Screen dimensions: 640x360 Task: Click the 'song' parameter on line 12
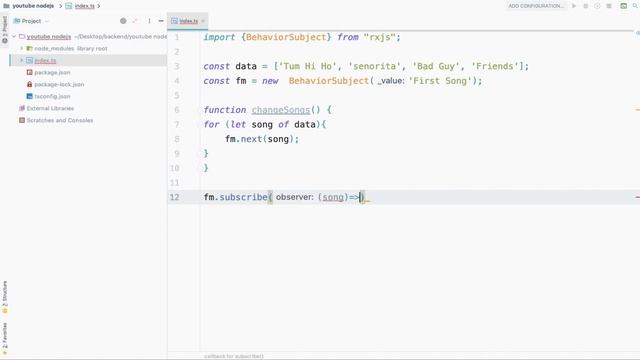click(333, 197)
